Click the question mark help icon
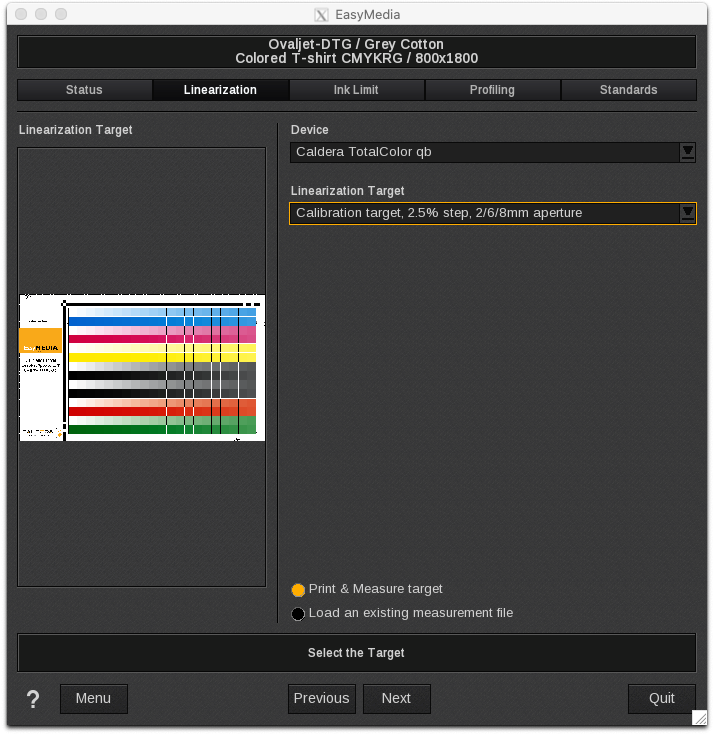Screen dimensions: 714x734 coord(33,698)
